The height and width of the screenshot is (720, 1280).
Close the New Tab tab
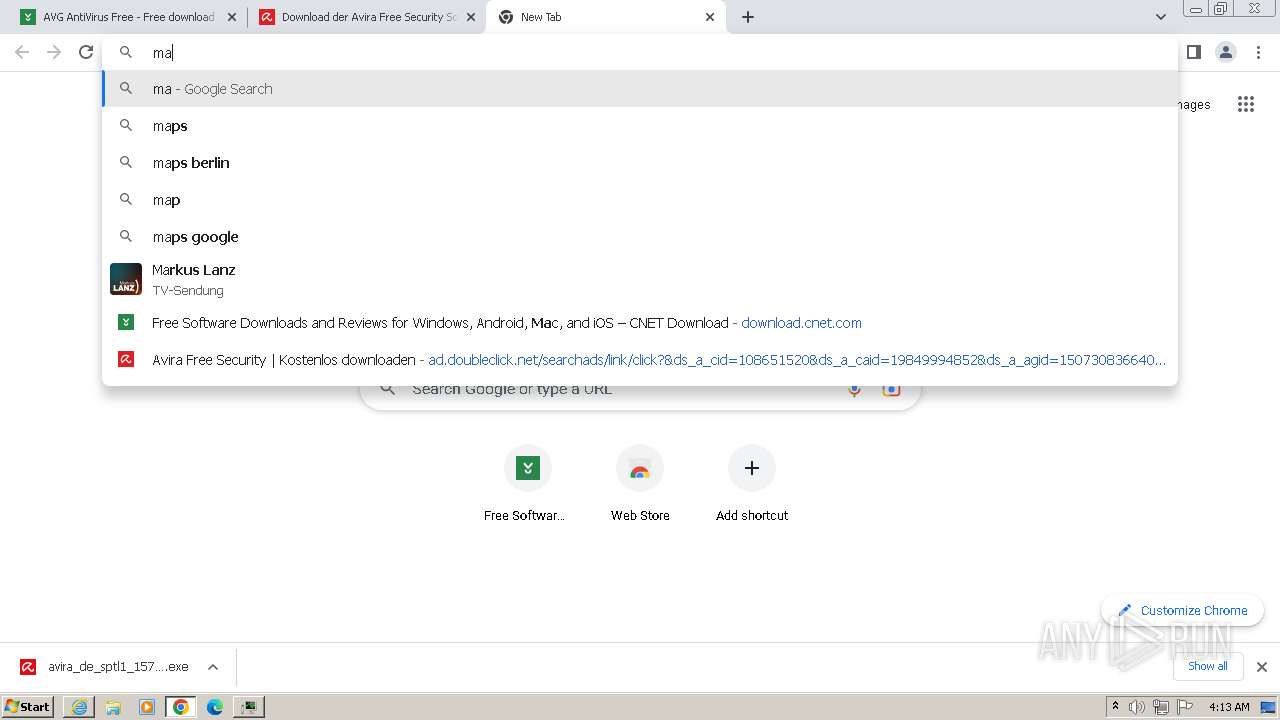tap(710, 17)
